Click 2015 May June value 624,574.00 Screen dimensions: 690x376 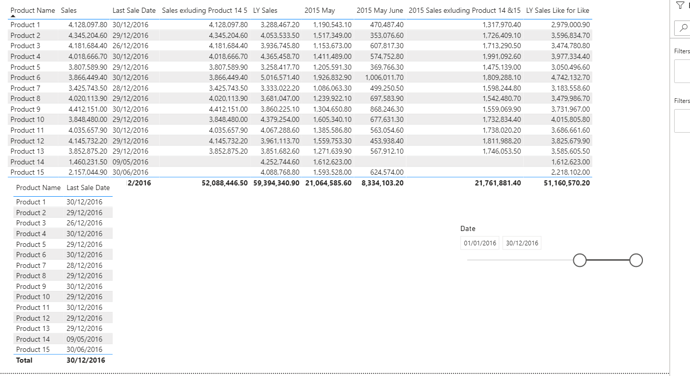387,172
